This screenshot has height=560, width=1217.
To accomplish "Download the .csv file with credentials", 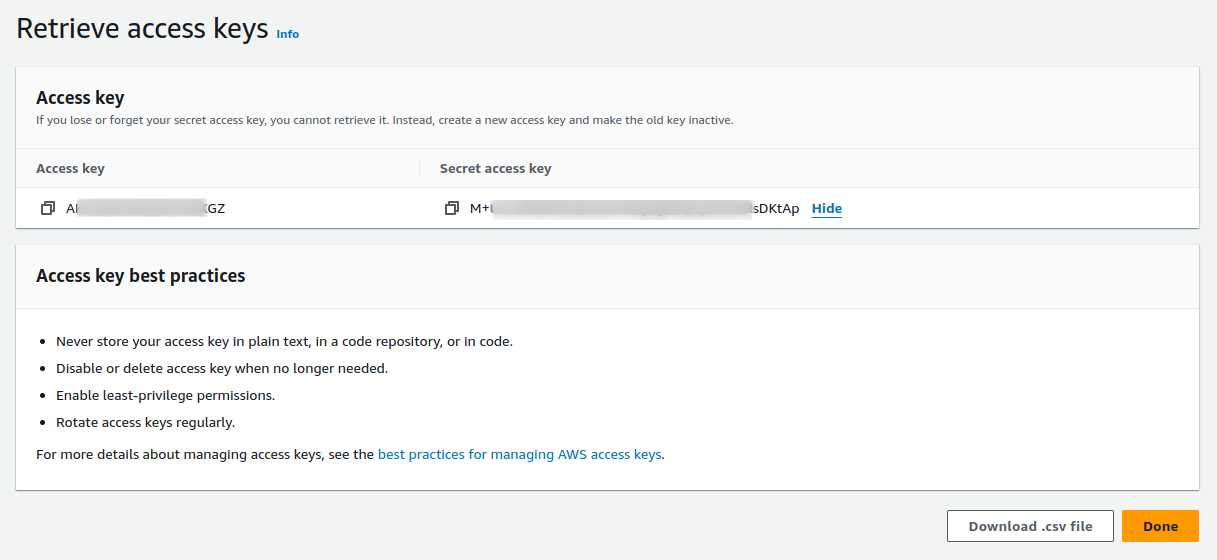I will click(x=1030, y=526).
